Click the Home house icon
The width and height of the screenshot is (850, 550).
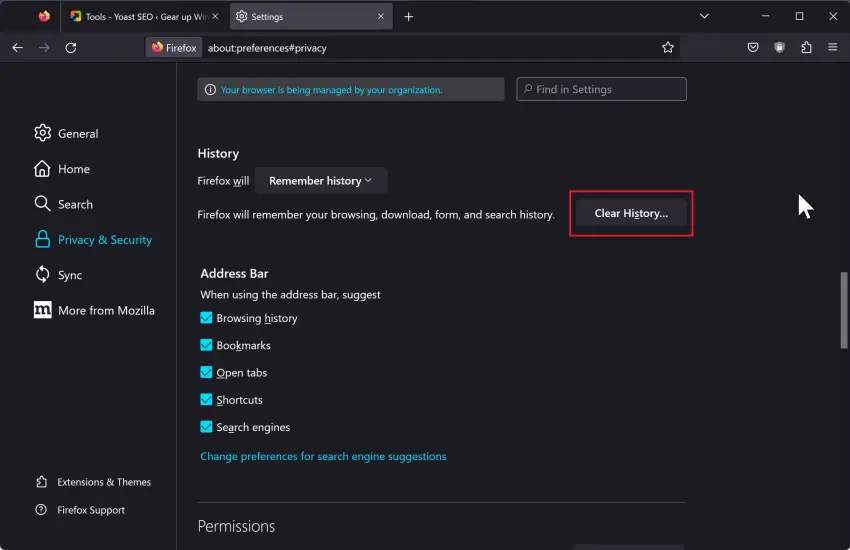pos(42,169)
